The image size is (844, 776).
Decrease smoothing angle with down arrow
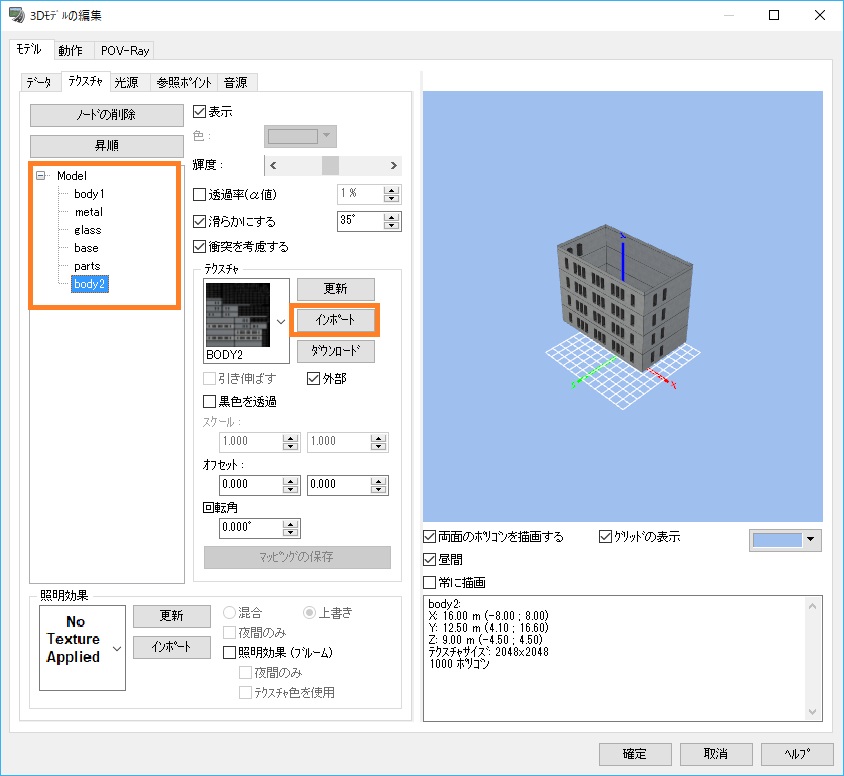392,225
